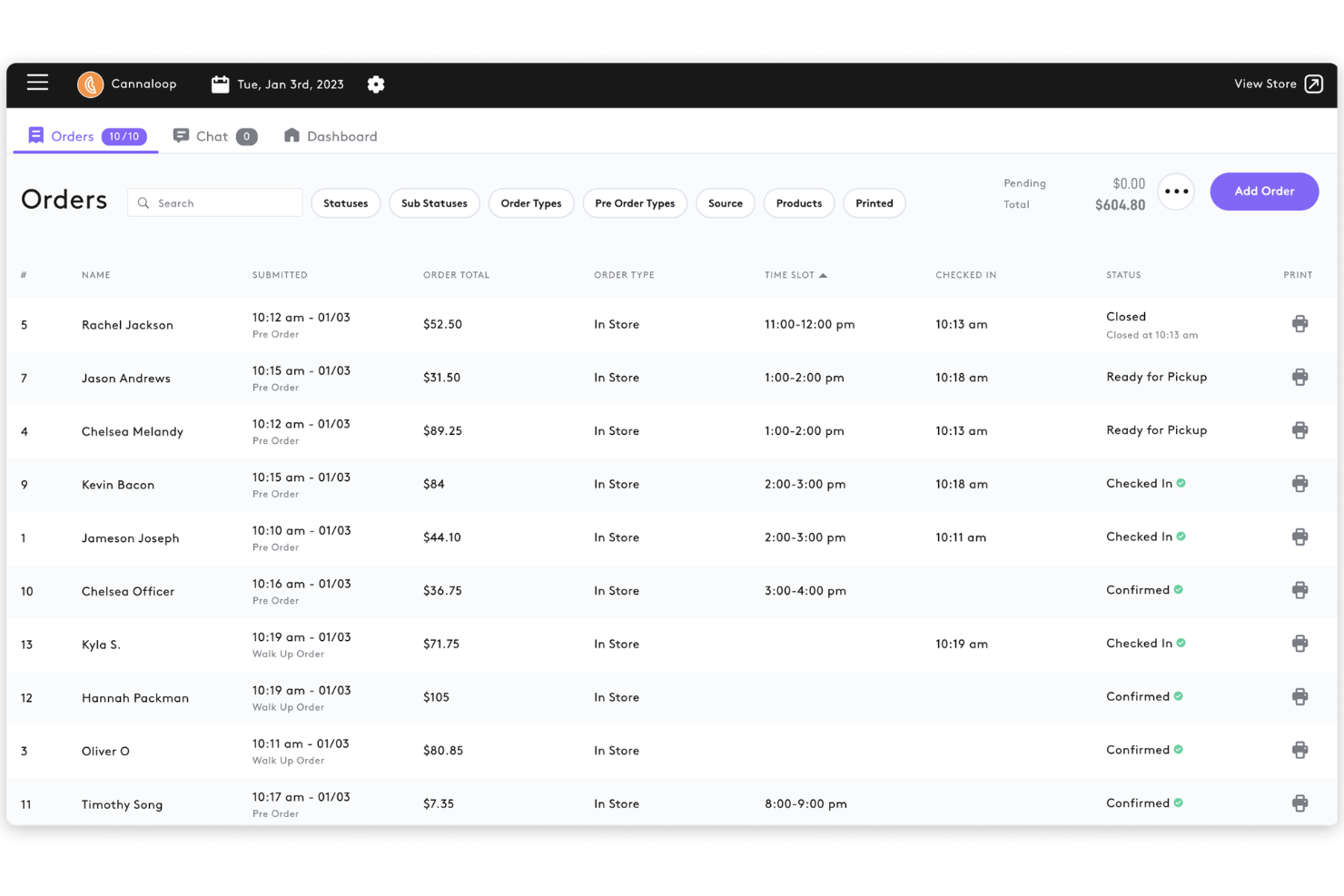This screenshot has height=896, width=1344.
Task: Print Chelsea Officer's order
Action: [x=1300, y=590]
